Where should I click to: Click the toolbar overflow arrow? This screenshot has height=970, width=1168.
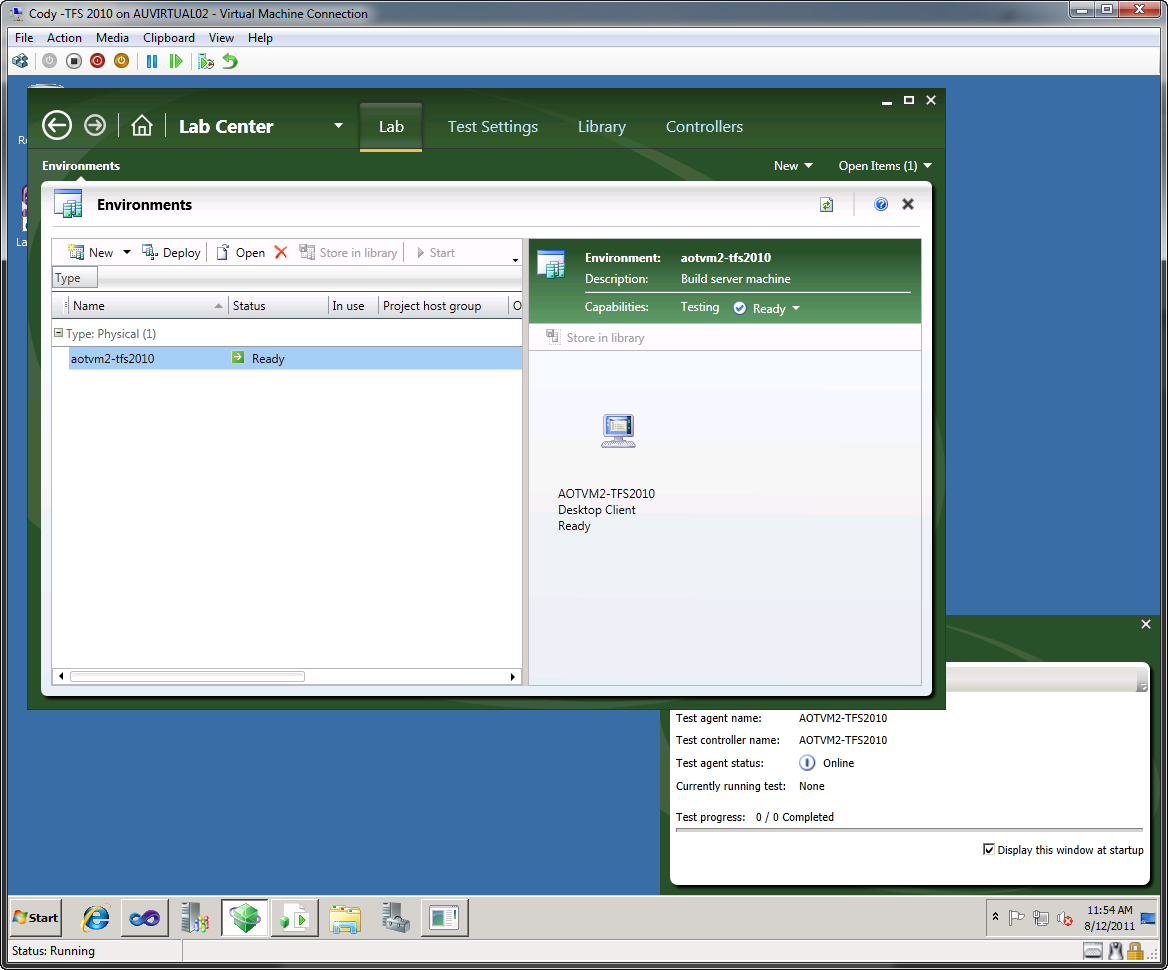coord(515,259)
